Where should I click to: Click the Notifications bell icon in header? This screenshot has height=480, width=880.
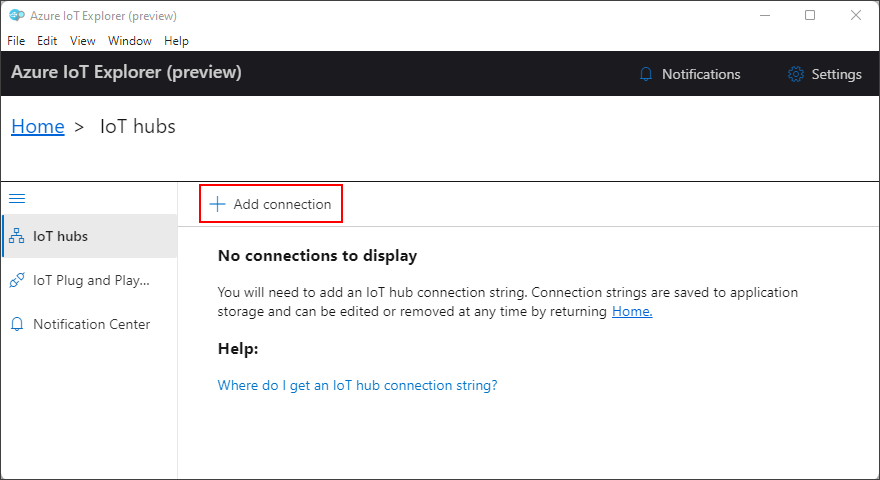646,74
